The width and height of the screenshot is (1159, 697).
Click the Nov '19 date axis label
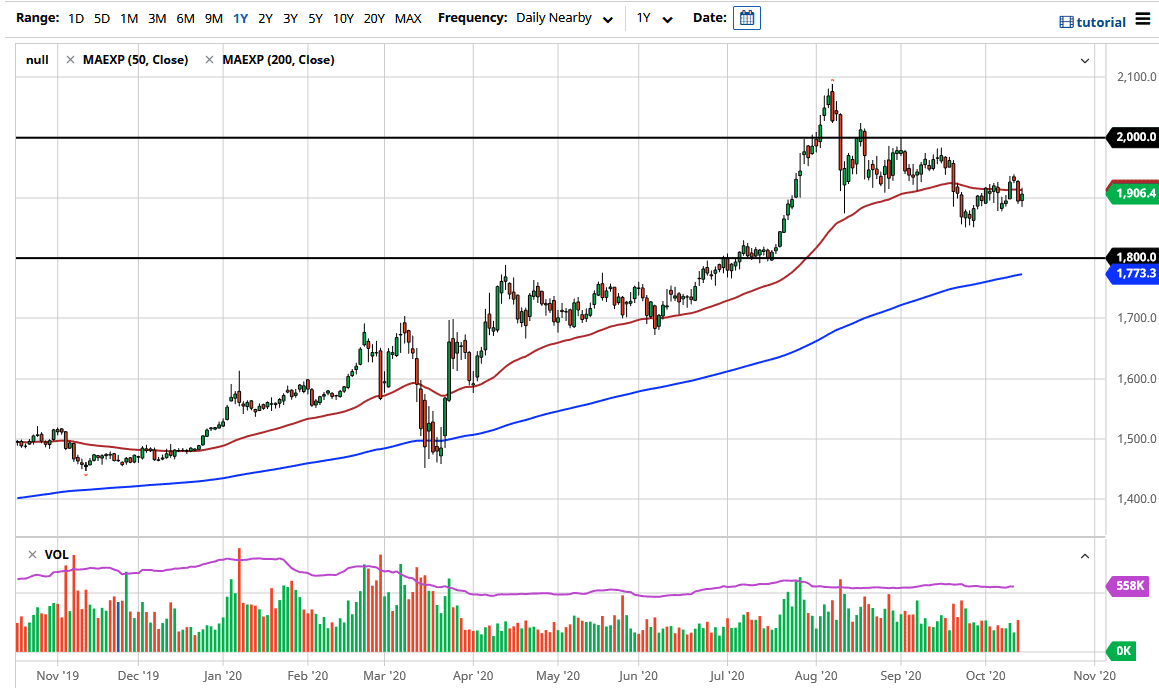click(x=58, y=676)
